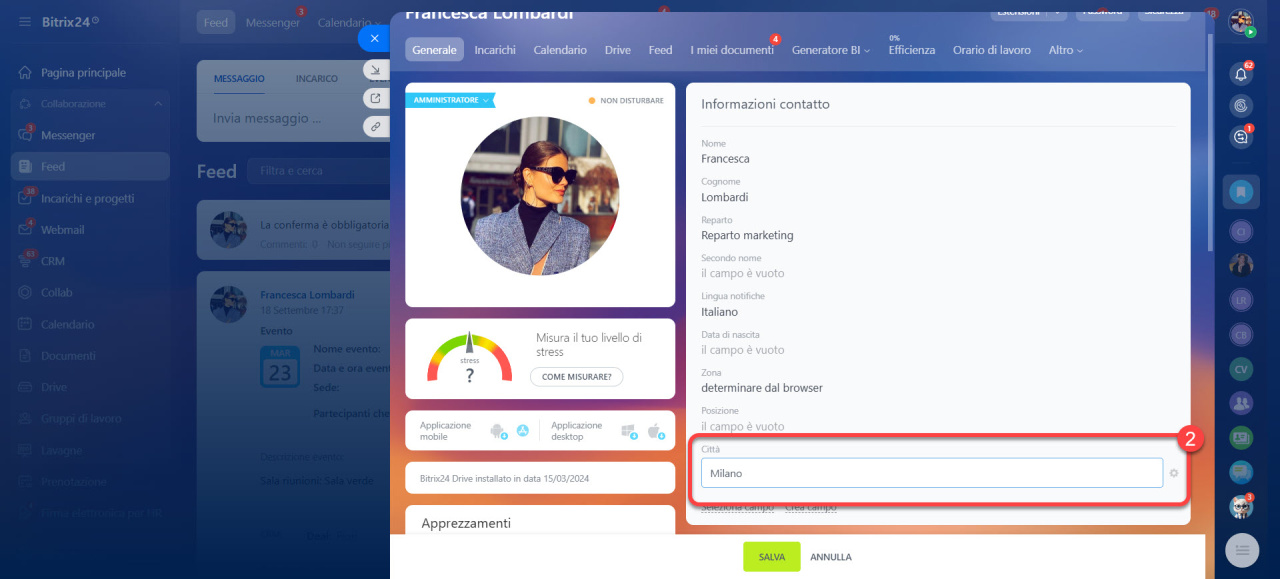
Task: Expand the Altro menu
Action: pos(1065,50)
